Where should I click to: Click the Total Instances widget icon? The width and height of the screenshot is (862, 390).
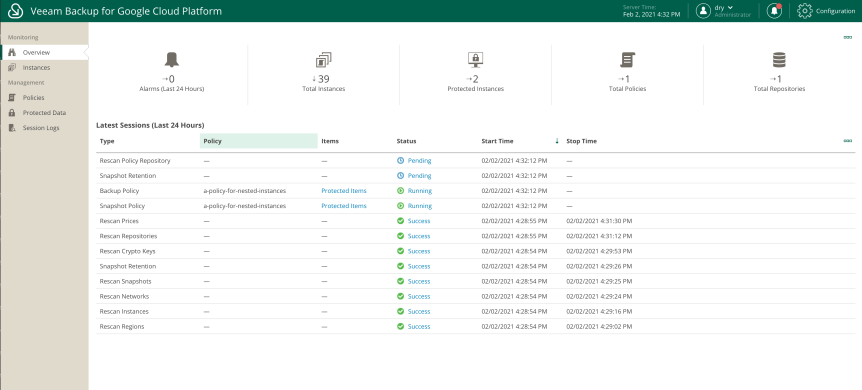click(x=324, y=59)
